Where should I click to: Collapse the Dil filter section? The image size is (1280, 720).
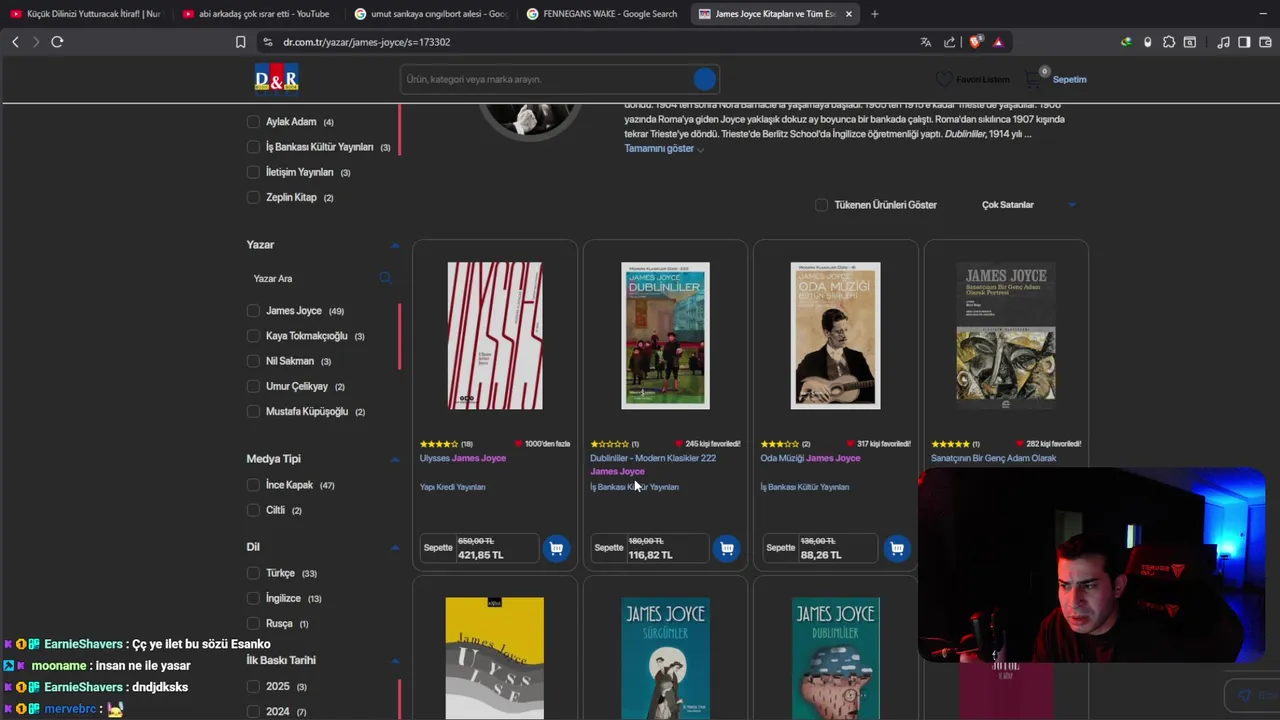394,547
